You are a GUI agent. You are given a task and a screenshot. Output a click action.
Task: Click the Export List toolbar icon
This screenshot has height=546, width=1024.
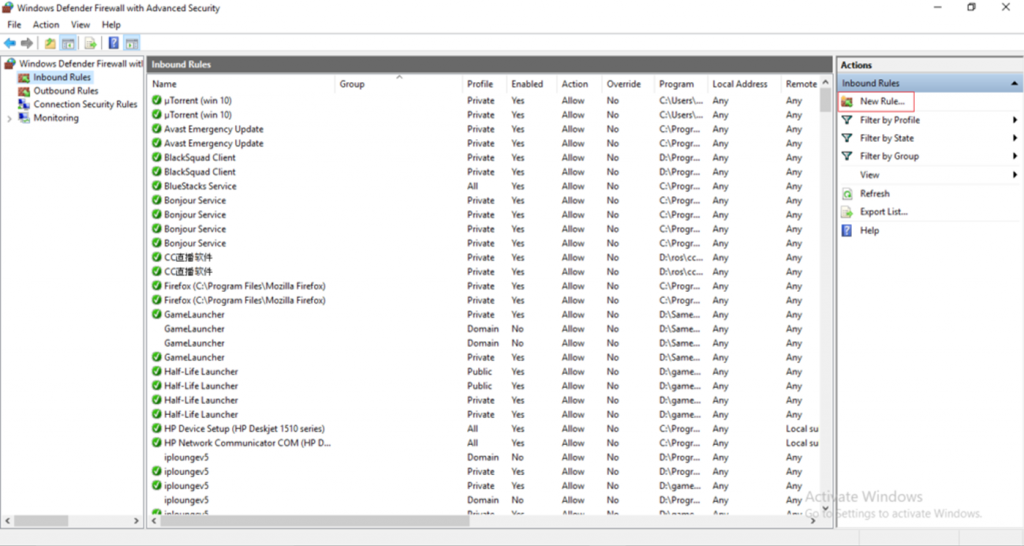click(91, 44)
